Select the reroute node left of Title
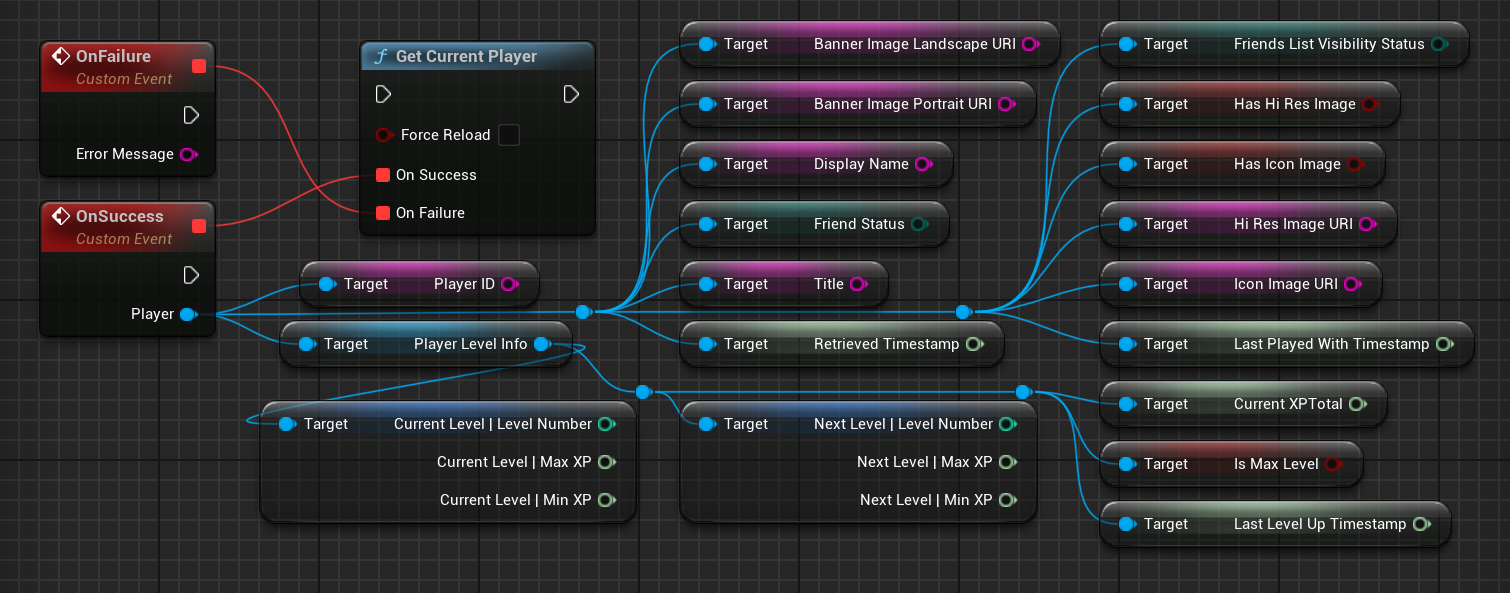The height and width of the screenshot is (593, 1510). click(x=583, y=312)
